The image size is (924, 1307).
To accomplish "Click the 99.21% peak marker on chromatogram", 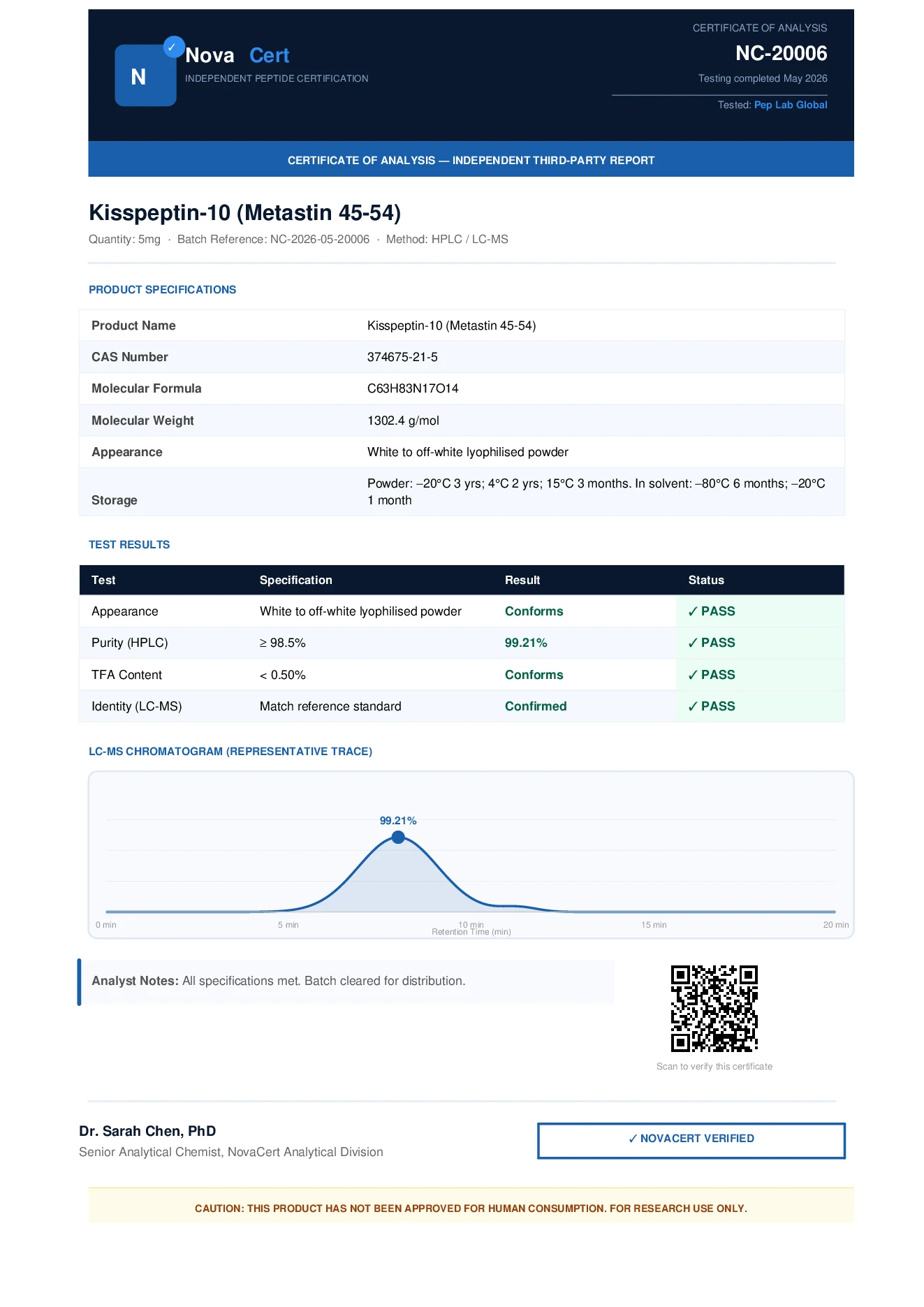I will point(398,837).
